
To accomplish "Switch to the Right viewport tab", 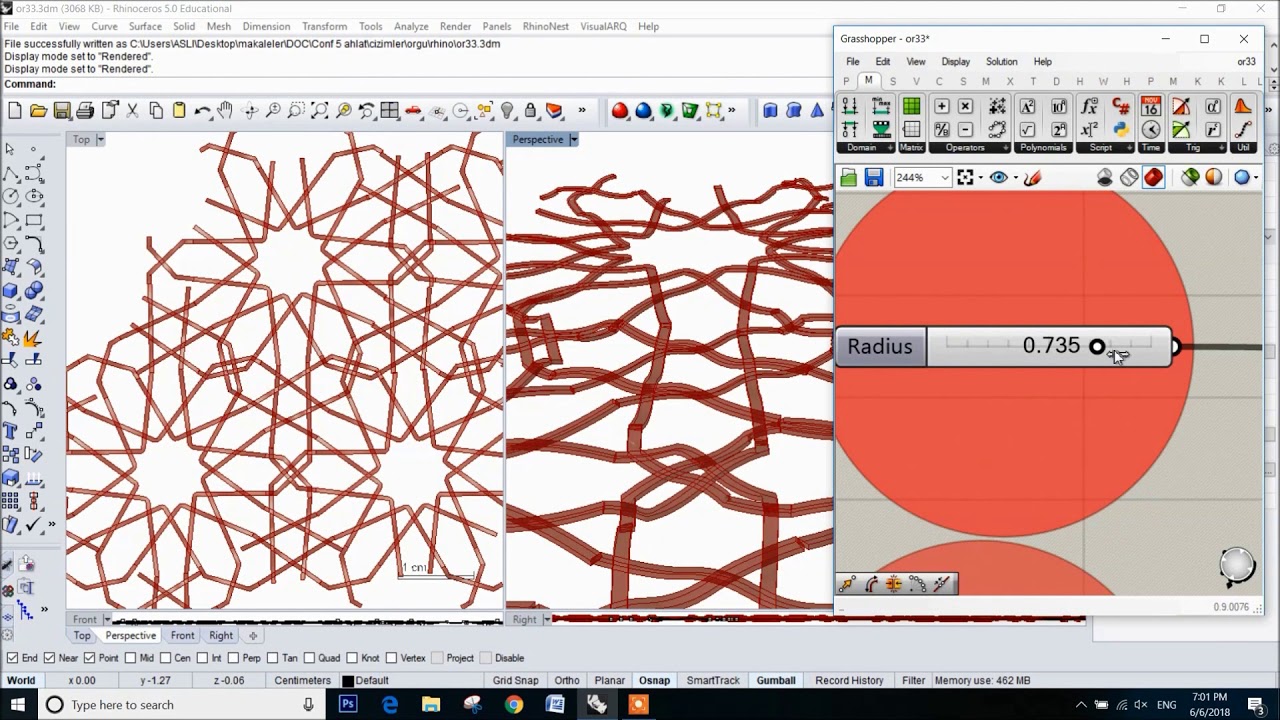I will (221, 636).
